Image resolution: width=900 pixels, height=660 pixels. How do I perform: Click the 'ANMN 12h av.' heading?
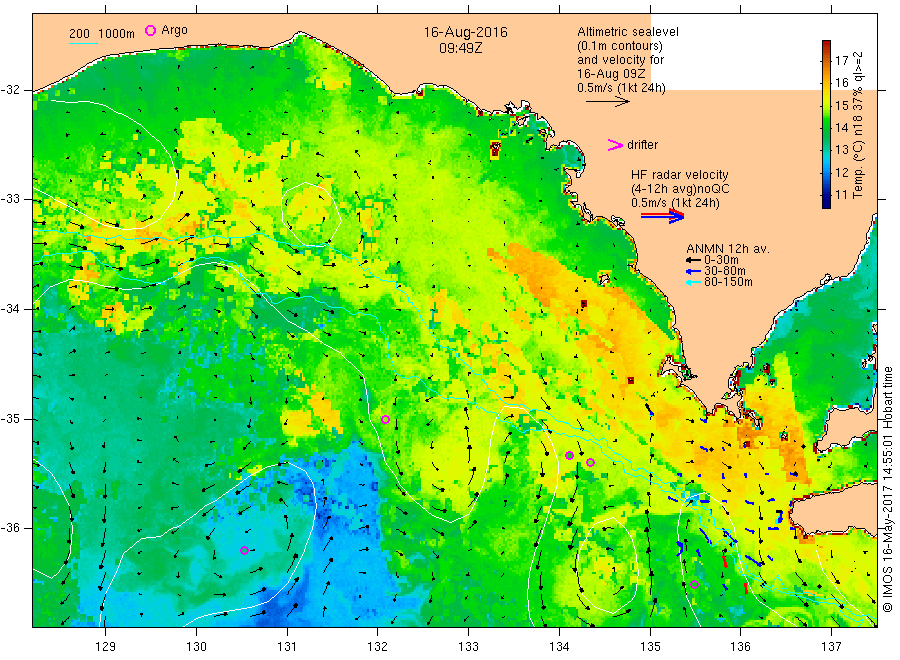[x=728, y=249]
